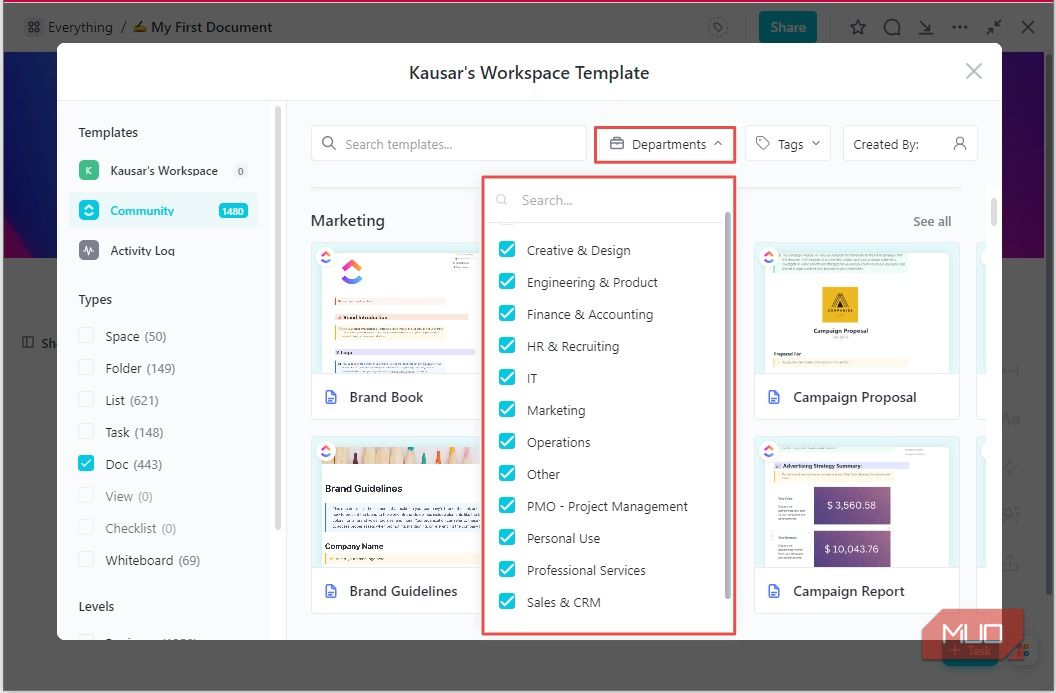Open Activity Log from the sidebar icon
This screenshot has height=693, width=1056.
(91, 250)
